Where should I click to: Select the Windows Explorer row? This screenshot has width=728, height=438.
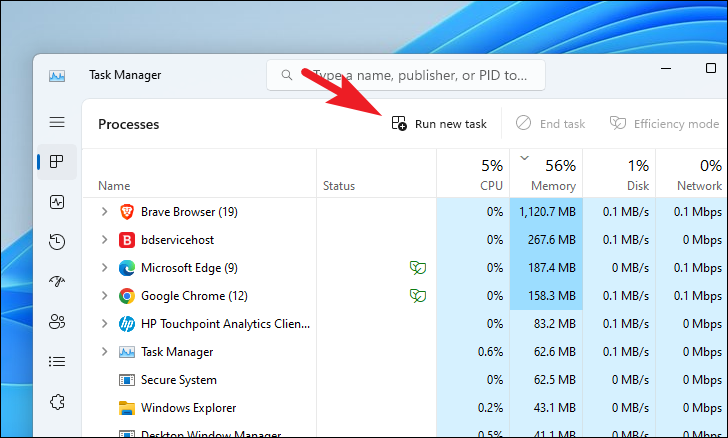405,407
